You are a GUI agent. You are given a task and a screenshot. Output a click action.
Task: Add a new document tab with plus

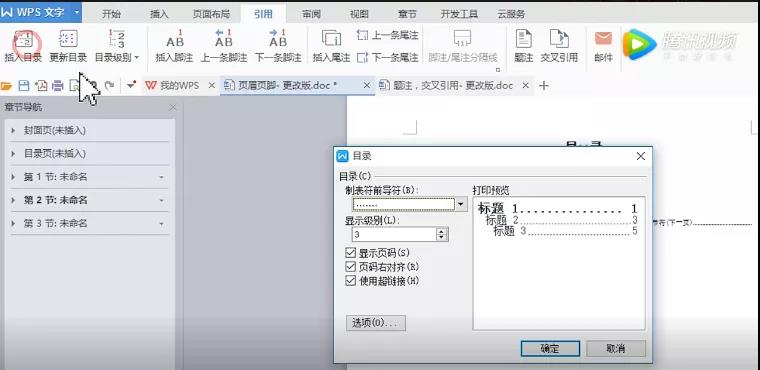click(x=544, y=86)
